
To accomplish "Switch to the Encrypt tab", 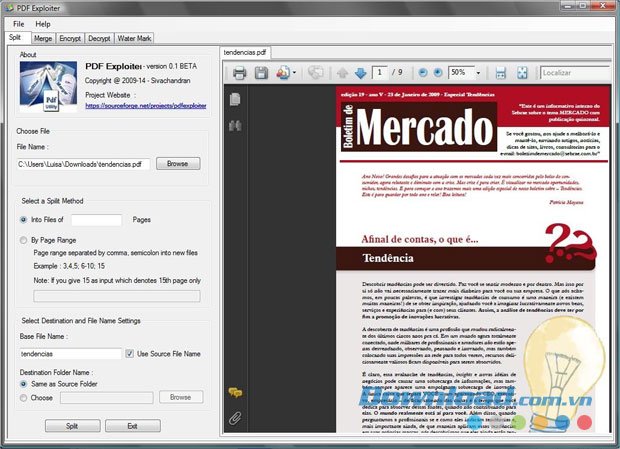I will click(x=70, y=38).
